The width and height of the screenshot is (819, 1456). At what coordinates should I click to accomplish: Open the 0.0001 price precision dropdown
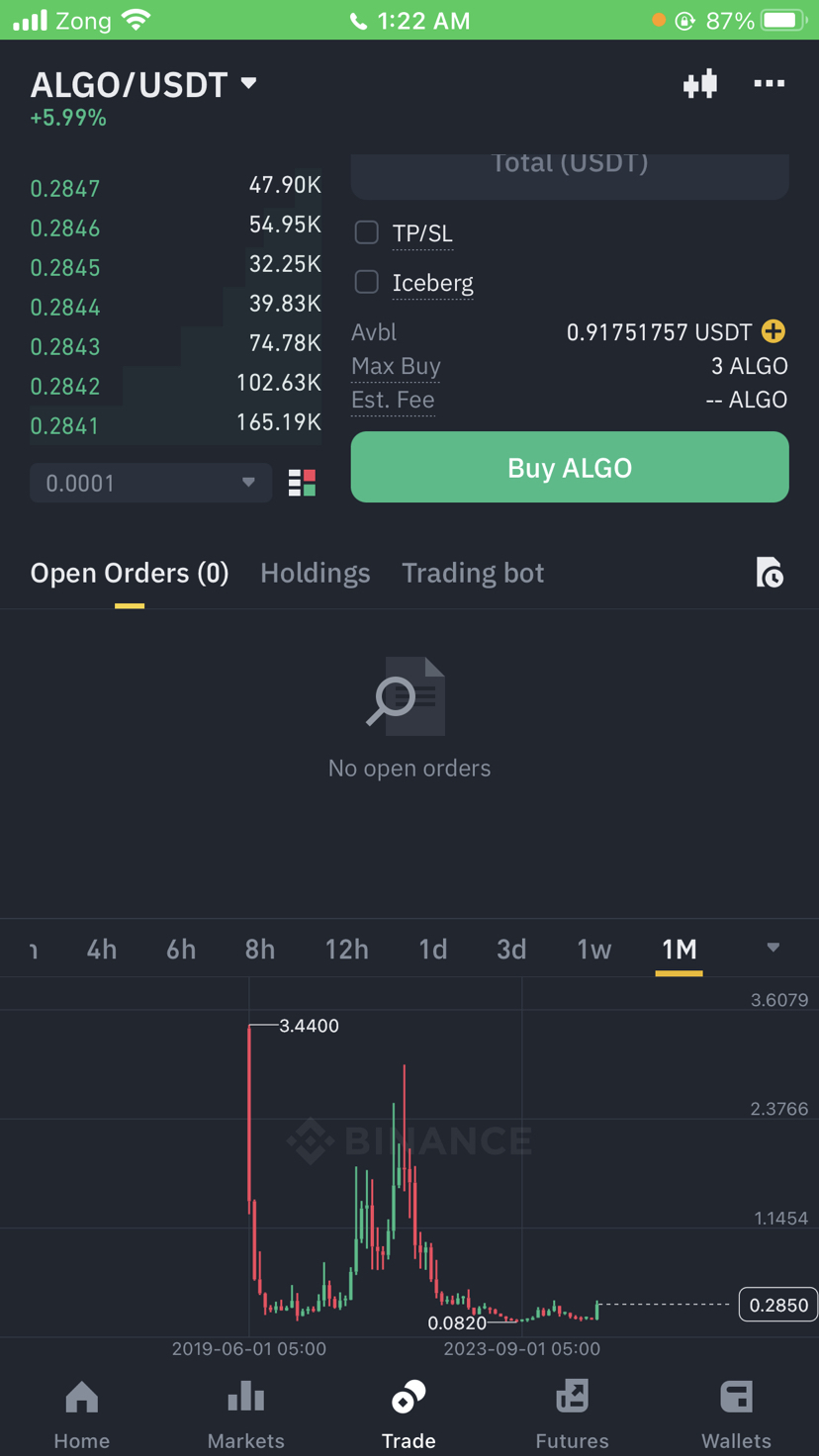pos(150,483)
